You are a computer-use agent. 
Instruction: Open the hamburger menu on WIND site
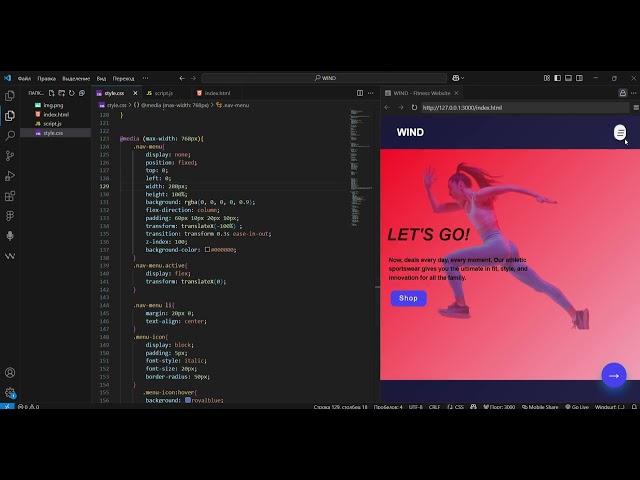(x=620, y=132)
